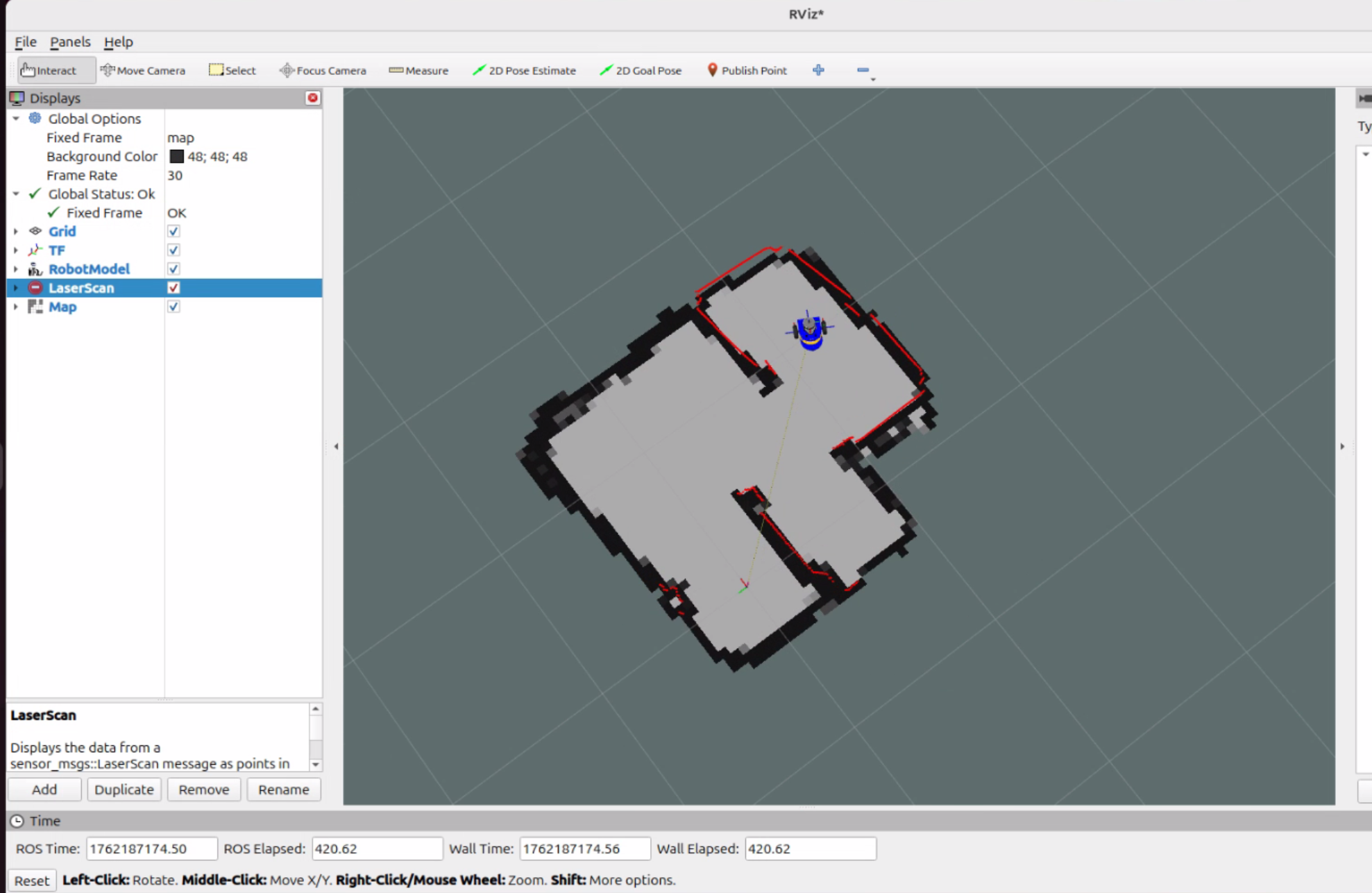Expand the TF display tree item
This screenshot has height=893, width=1372.
pyautogui.click(x=15, y=250)
